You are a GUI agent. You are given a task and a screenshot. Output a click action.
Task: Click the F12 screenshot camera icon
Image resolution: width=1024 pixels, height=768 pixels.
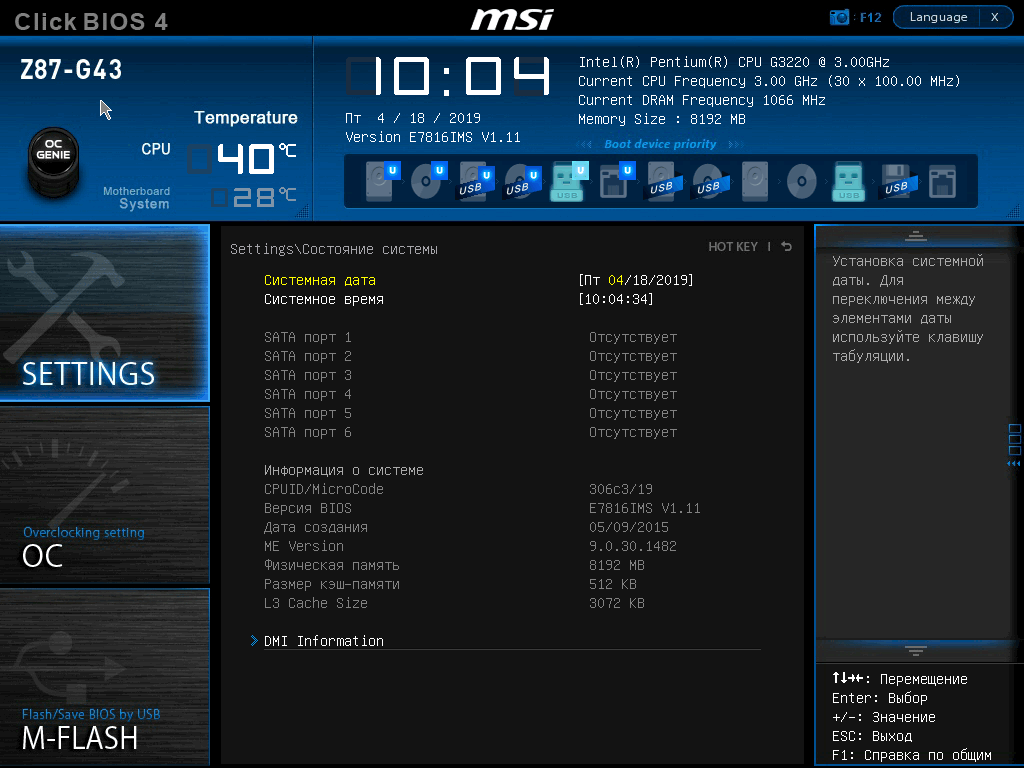[839, 17]
